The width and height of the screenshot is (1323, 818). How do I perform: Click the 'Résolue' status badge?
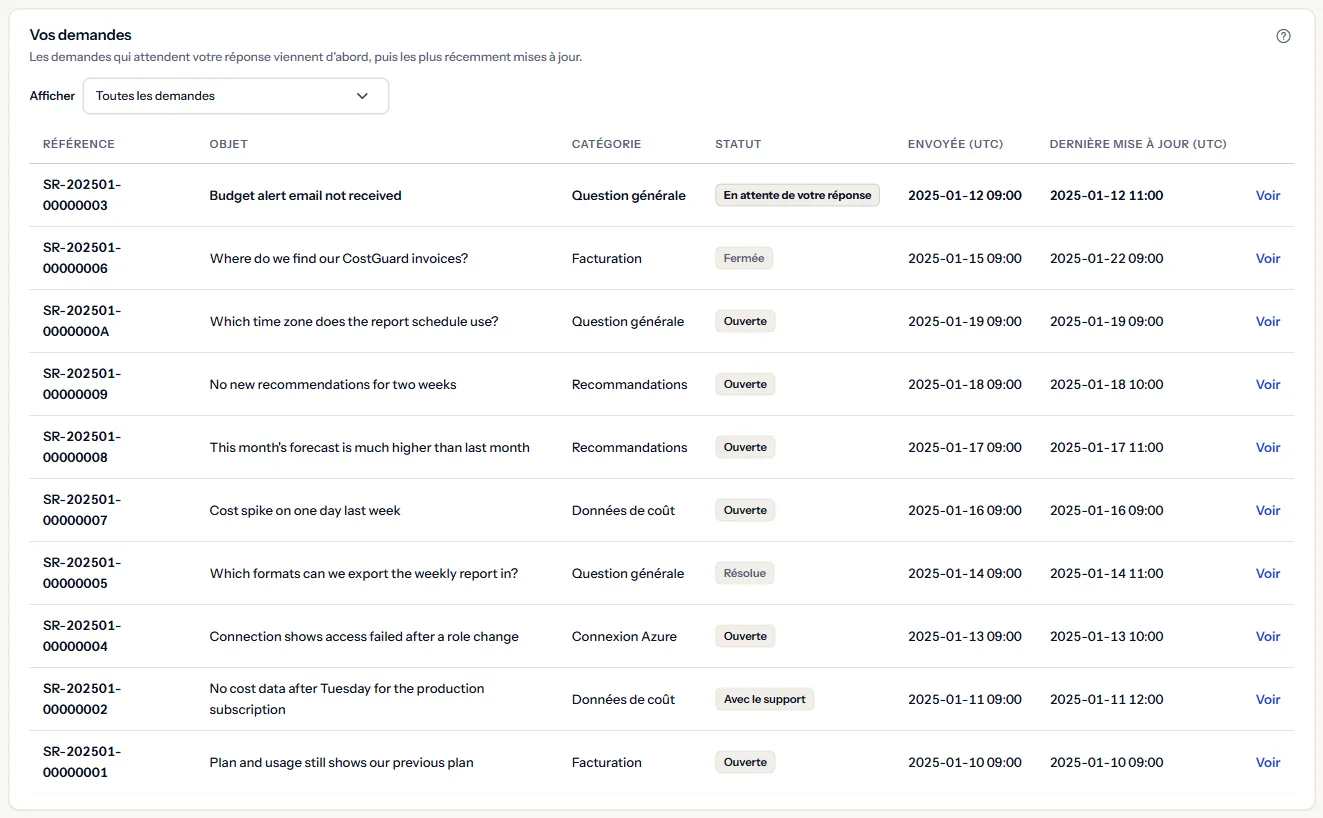coord(745,574)
